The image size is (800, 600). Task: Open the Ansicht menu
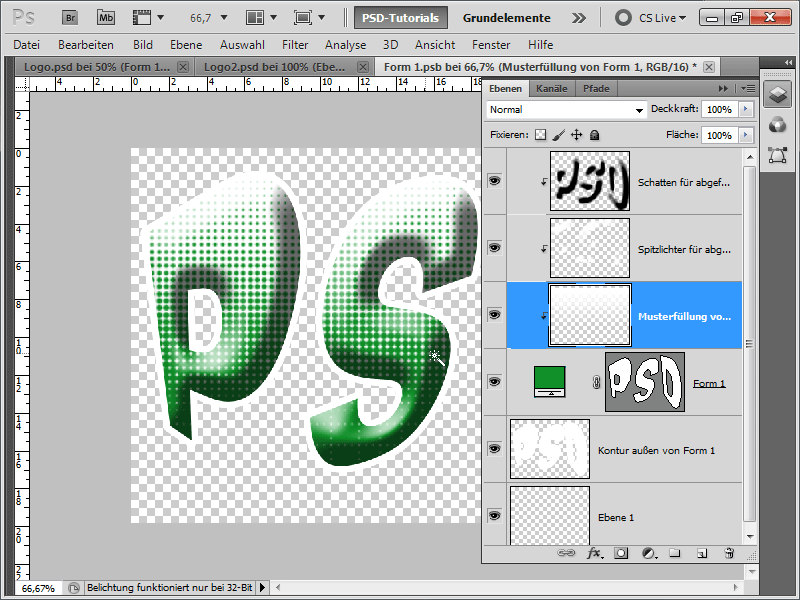pyautogui.click(x=435, y=45)
